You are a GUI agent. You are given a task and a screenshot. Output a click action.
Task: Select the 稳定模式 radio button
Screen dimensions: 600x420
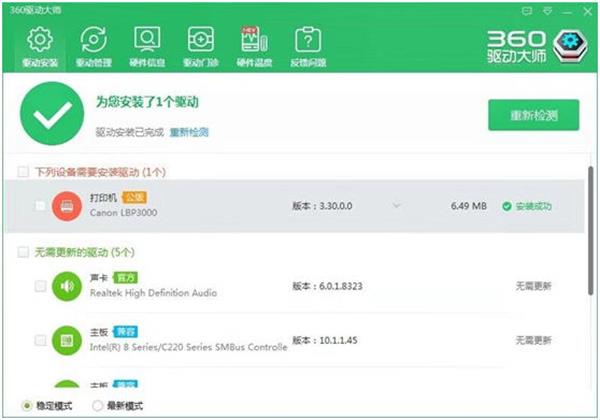tap(27, 405)
